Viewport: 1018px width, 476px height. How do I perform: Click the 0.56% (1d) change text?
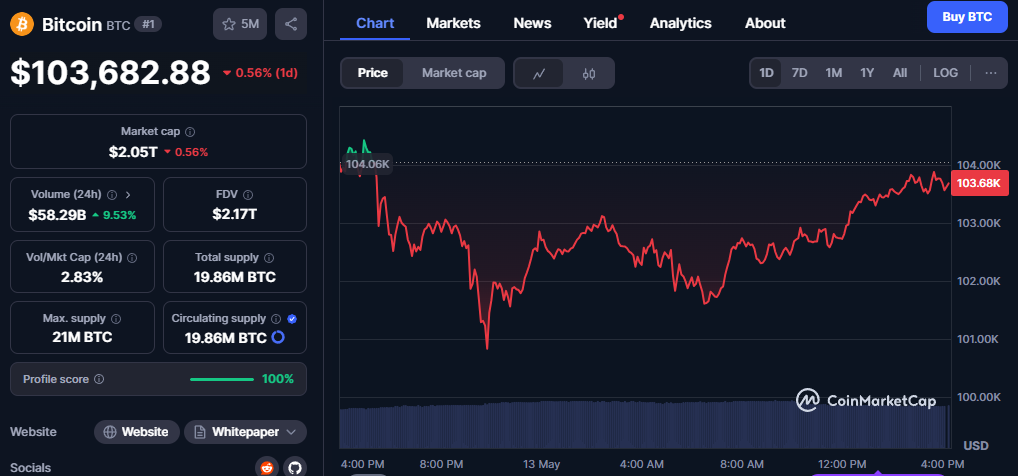point(266,73)
